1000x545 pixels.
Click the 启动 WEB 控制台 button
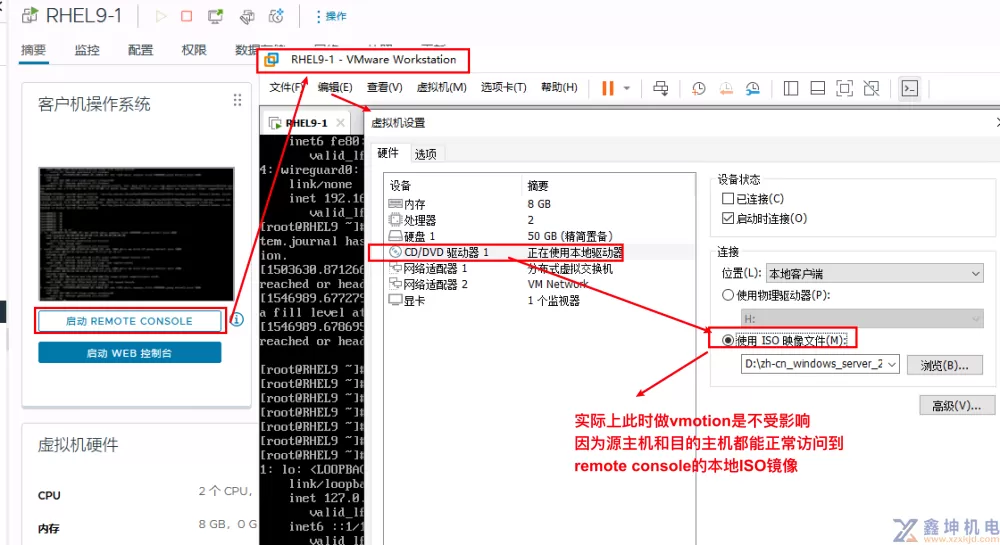pos(129,352)
